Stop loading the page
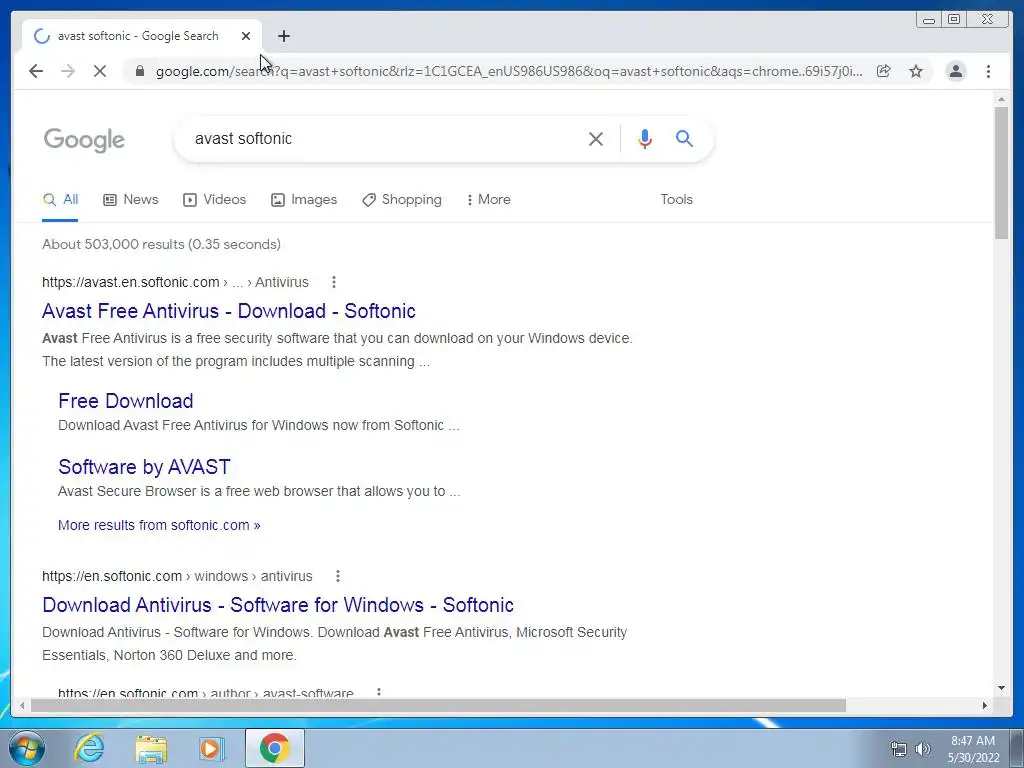This screenshot has height=768, width=1024. (100, 71)
